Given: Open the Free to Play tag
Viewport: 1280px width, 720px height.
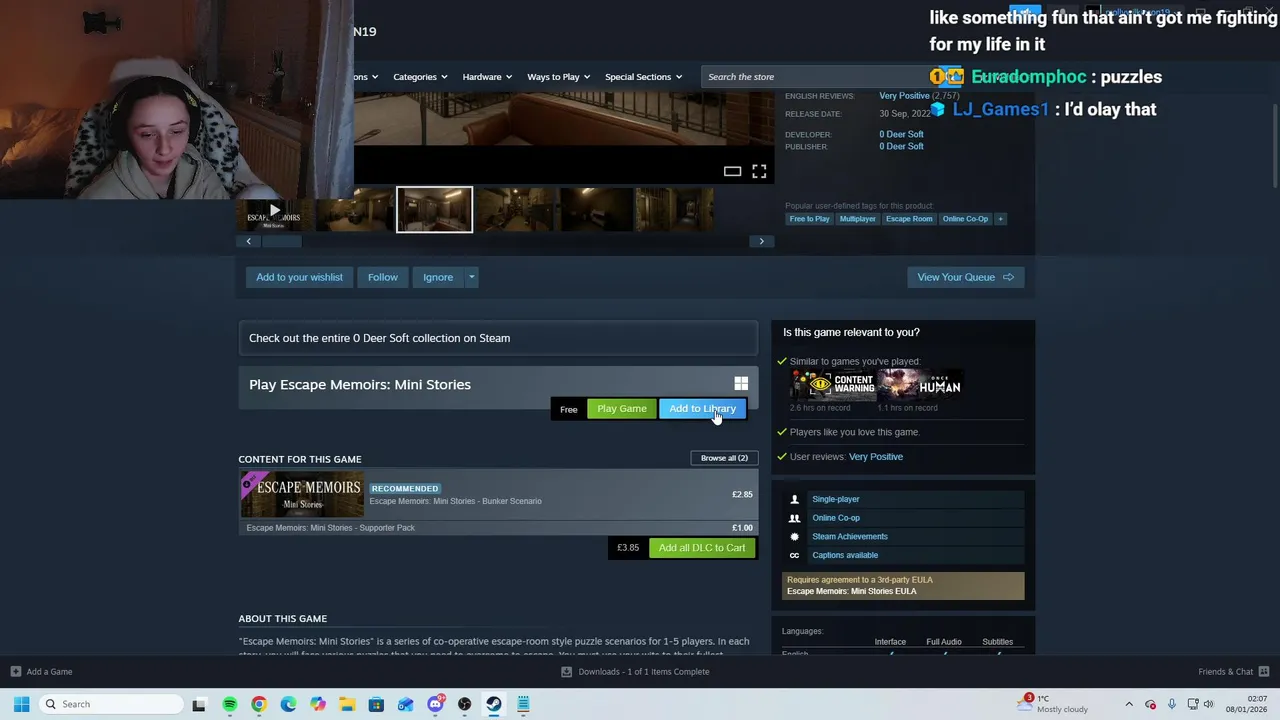Looking at the screenshot, I should 809,219.
